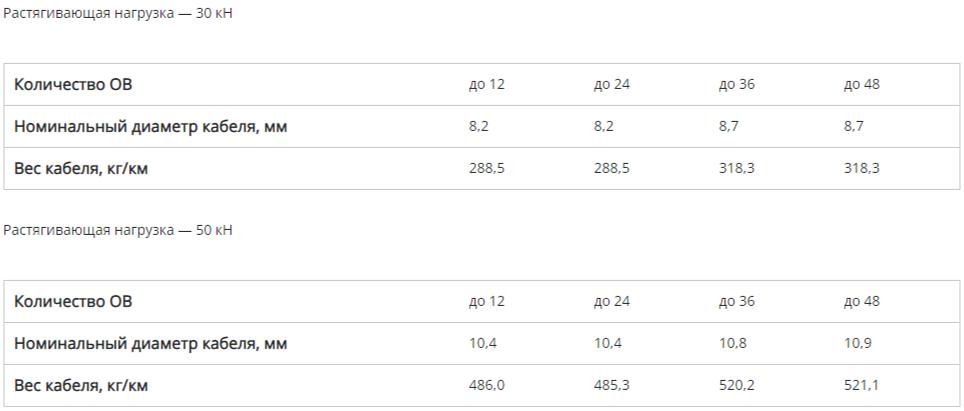Click "до 24" header in the 50 кН table
This screenshot has width=964, height=411.
point(611,302)
